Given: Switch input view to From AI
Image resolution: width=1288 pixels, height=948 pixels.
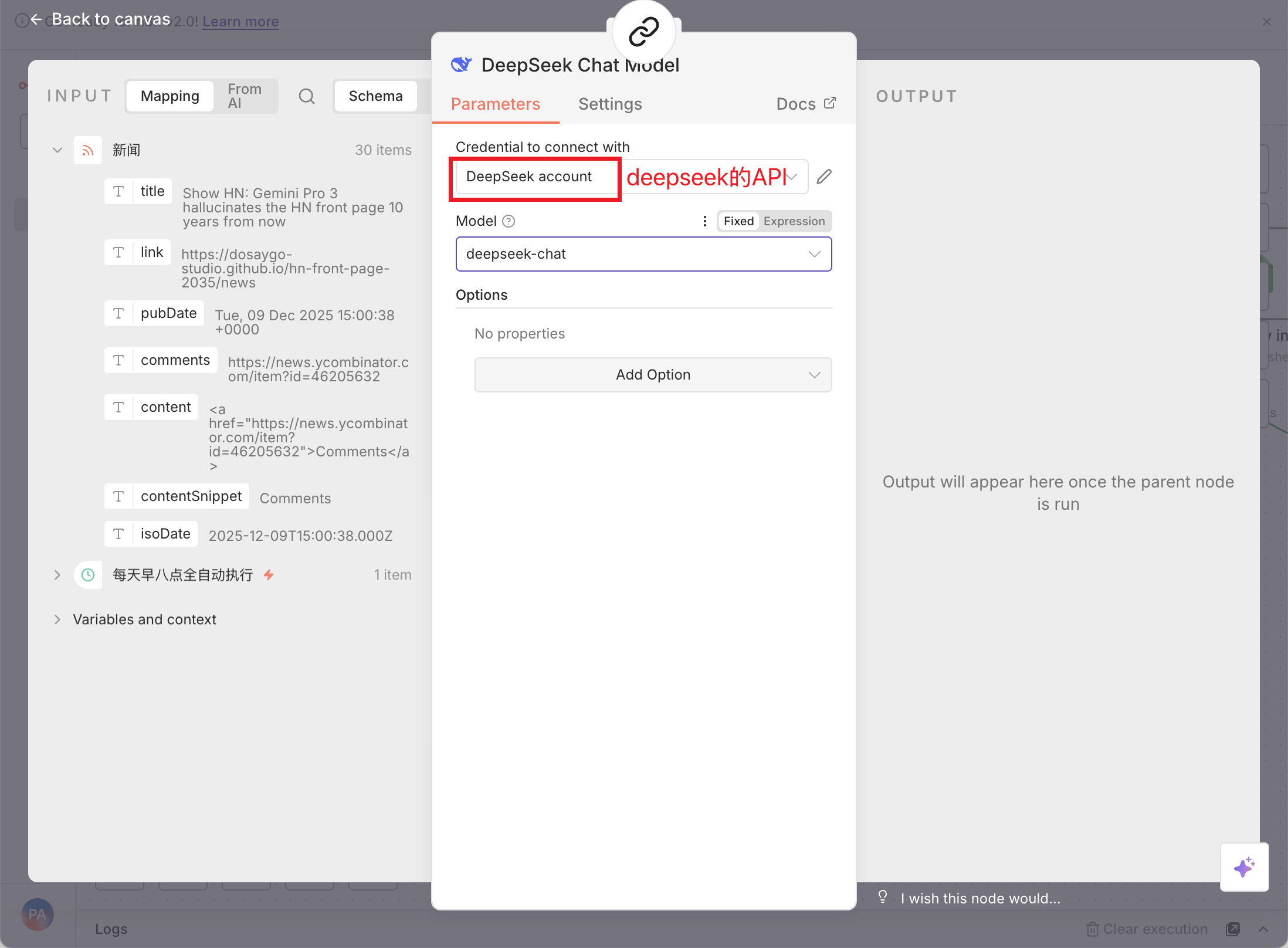Looking at the screenshot, I should coord(244,96).
